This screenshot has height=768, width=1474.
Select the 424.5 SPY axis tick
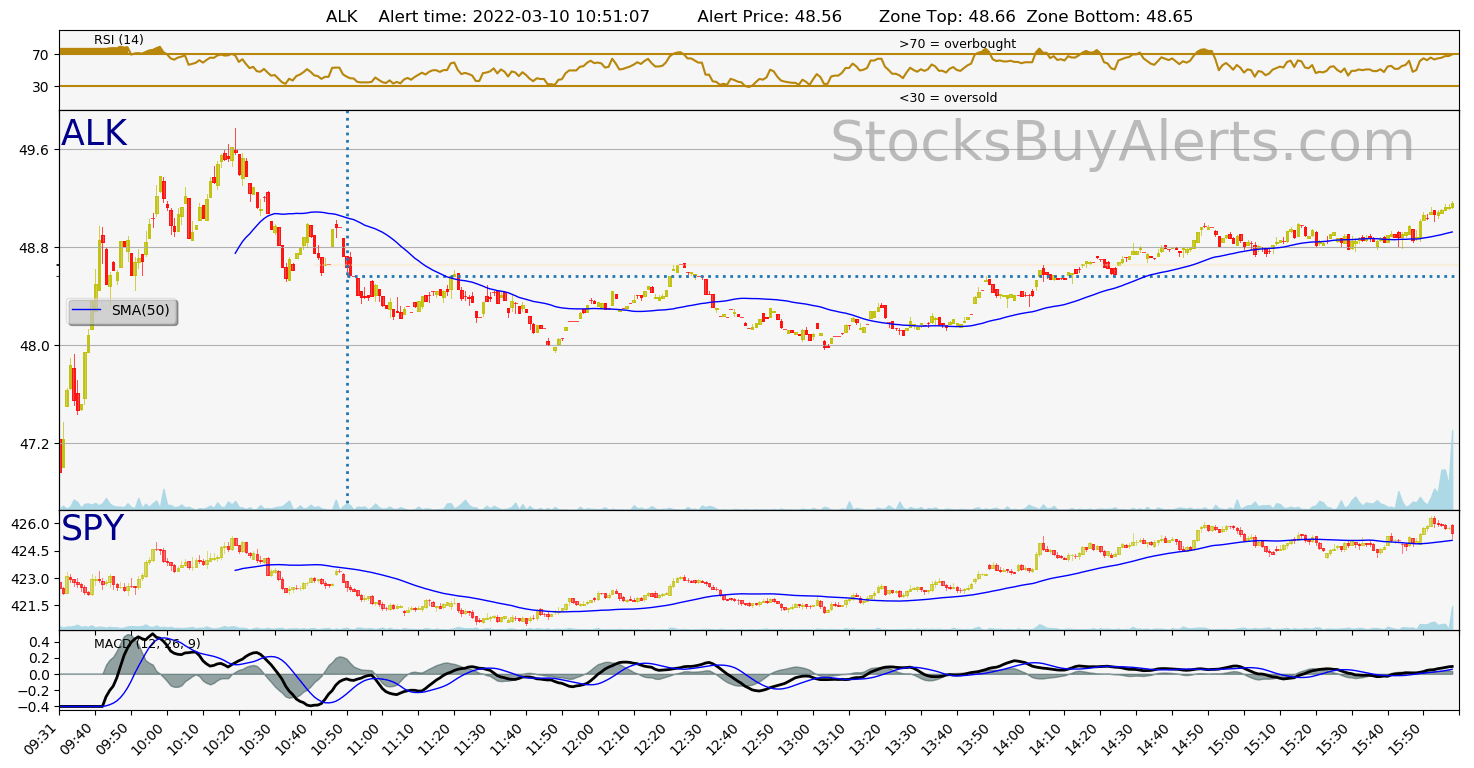pyautogui.click(x=28, y=551)
